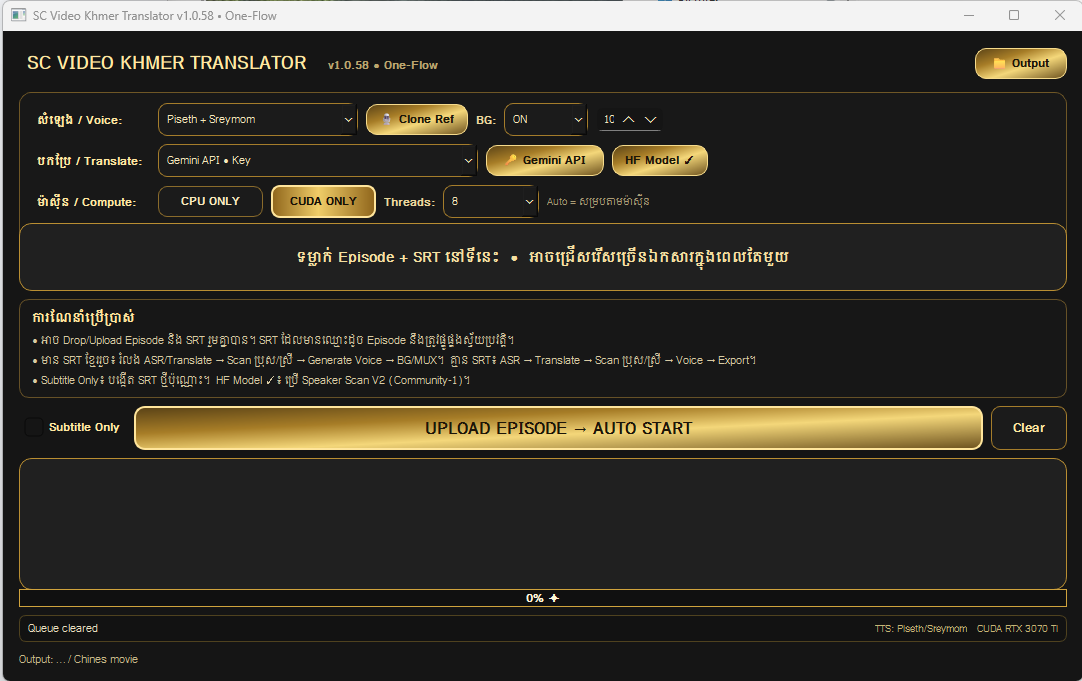Click the 'TTS: Piseth/Sreymom' status text

pyautogui.click(x=921, y=629)
